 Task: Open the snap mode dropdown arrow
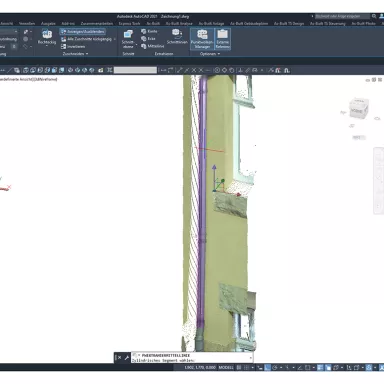252,368
